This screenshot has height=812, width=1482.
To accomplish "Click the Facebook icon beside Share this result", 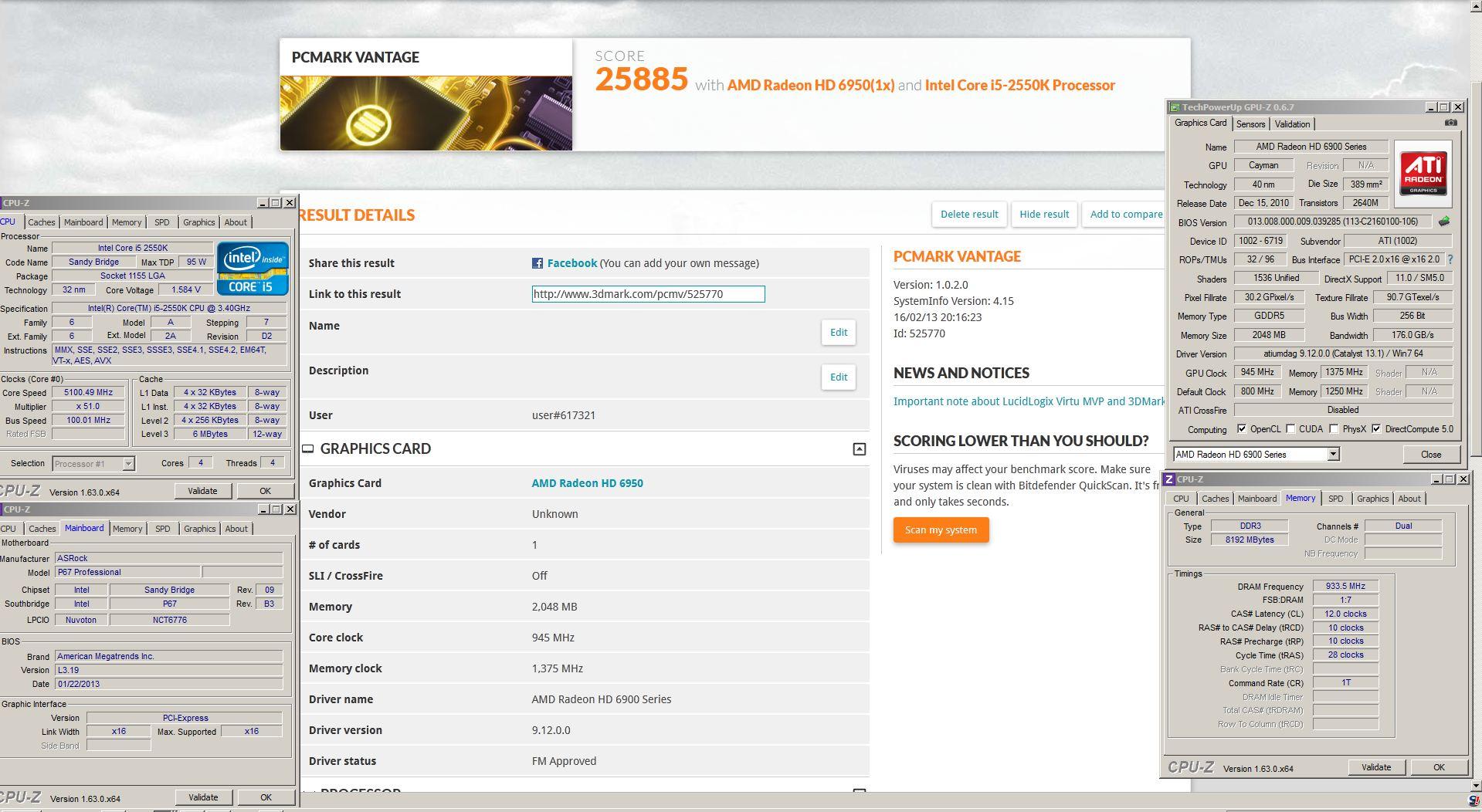I will pos(537,263).
